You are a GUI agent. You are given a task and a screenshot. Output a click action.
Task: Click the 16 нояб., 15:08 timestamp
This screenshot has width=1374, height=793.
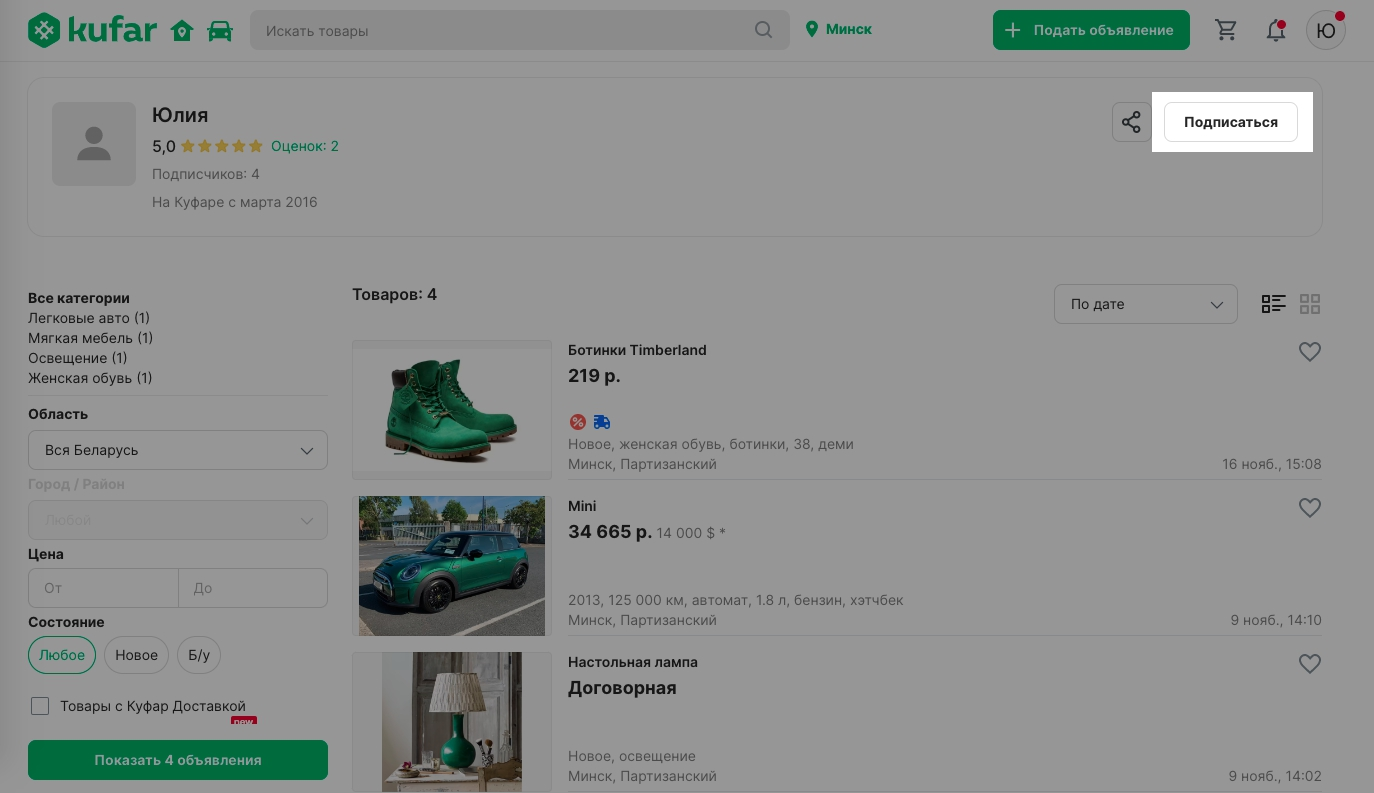point(1272,464)
